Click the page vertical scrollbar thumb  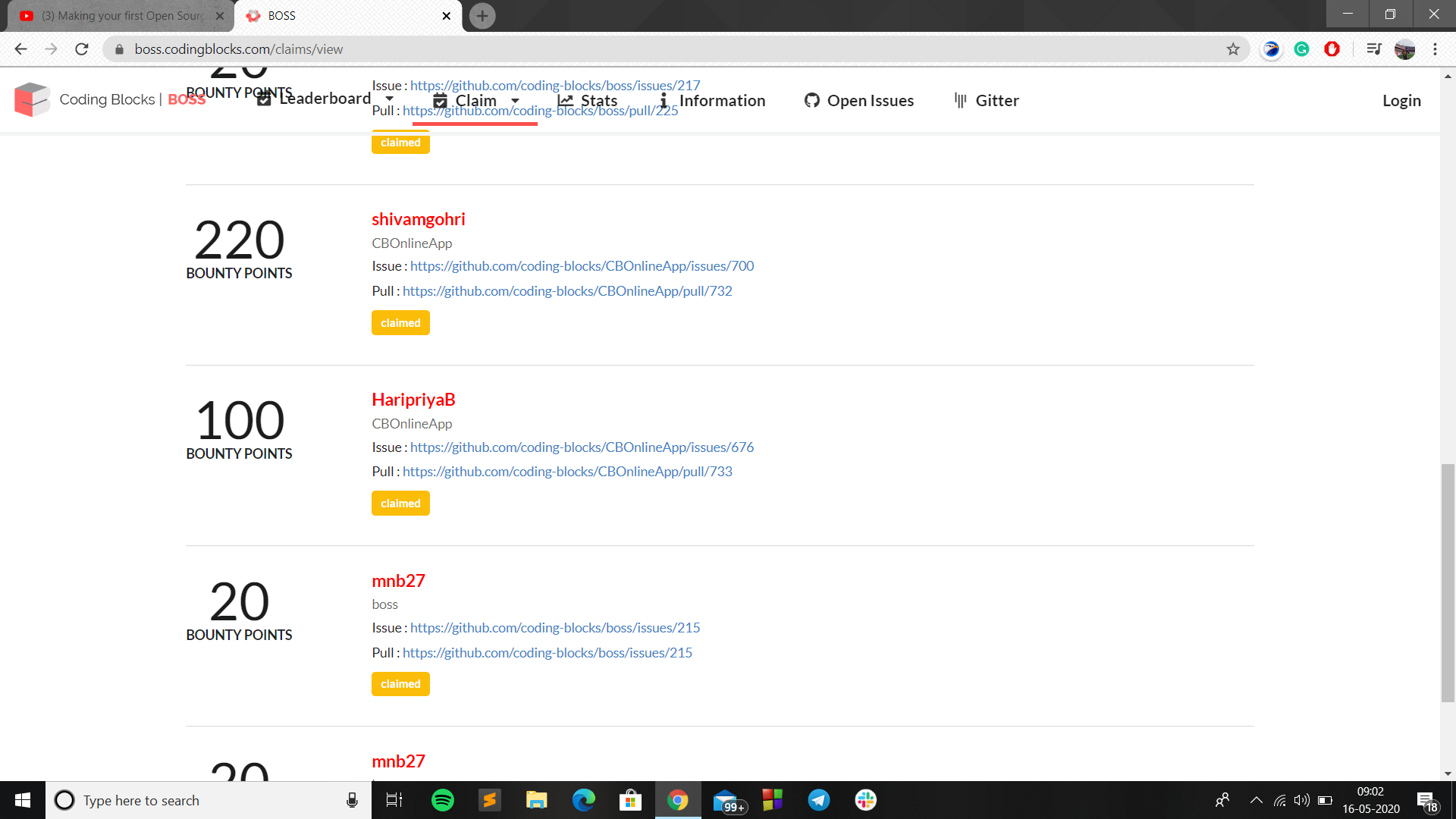pos(1448,582)
